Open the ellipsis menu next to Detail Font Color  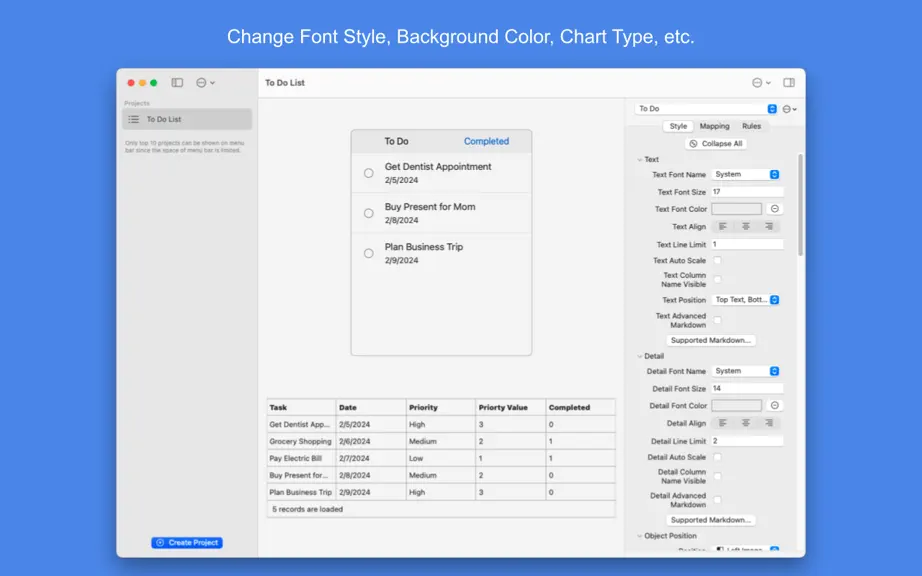tap(774, 406)
